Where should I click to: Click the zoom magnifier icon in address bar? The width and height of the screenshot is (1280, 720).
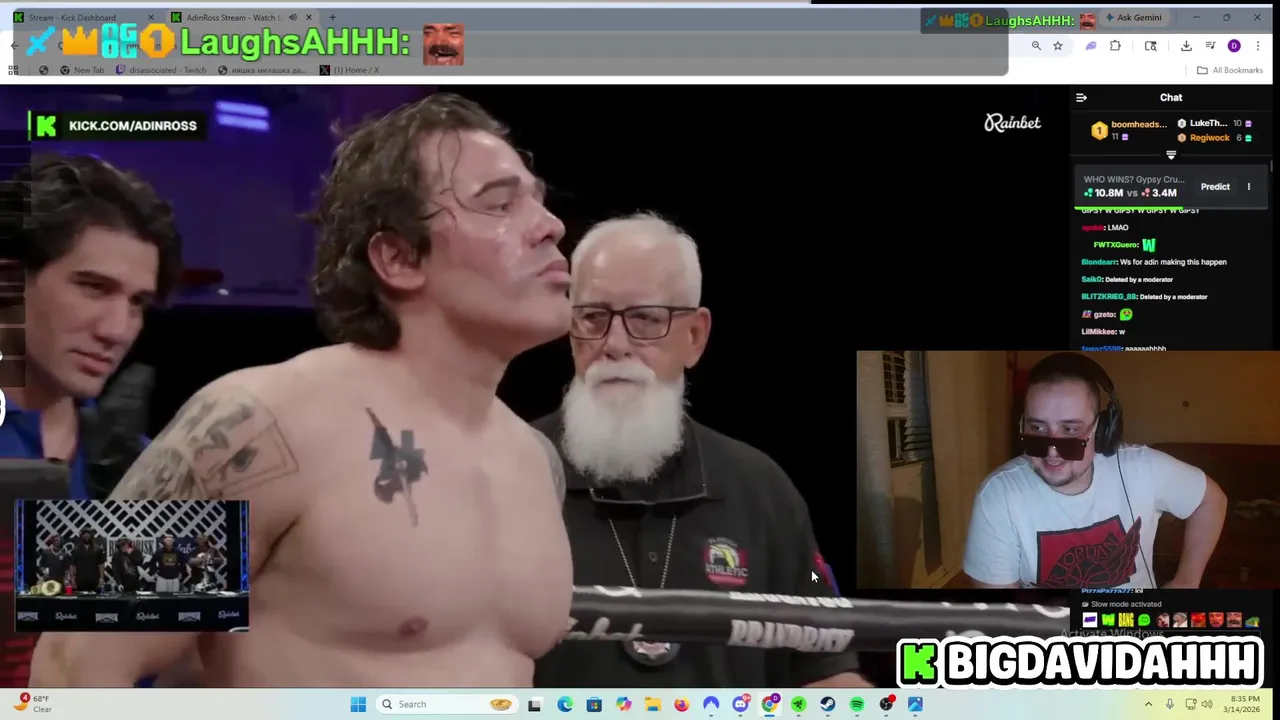(1036, 46)
